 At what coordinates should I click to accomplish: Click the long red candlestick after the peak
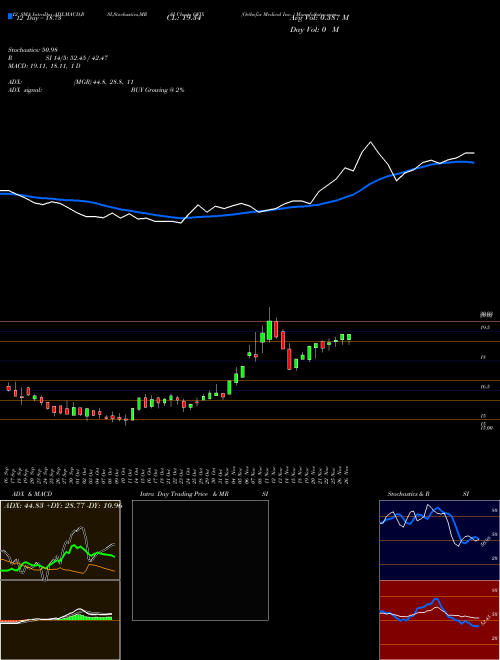point(289,359)
